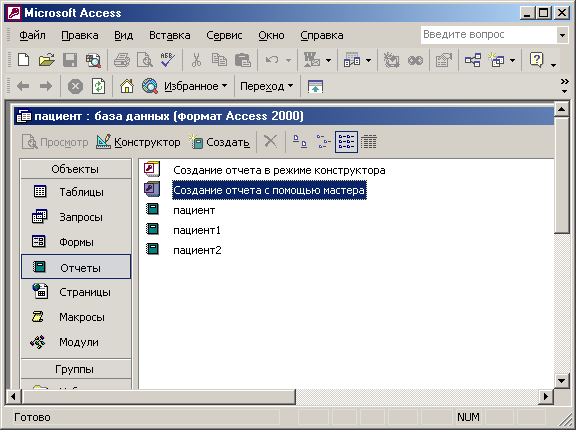
Task: Click the New Object icon
Action: pyautogui.click(x=496, y=60)
